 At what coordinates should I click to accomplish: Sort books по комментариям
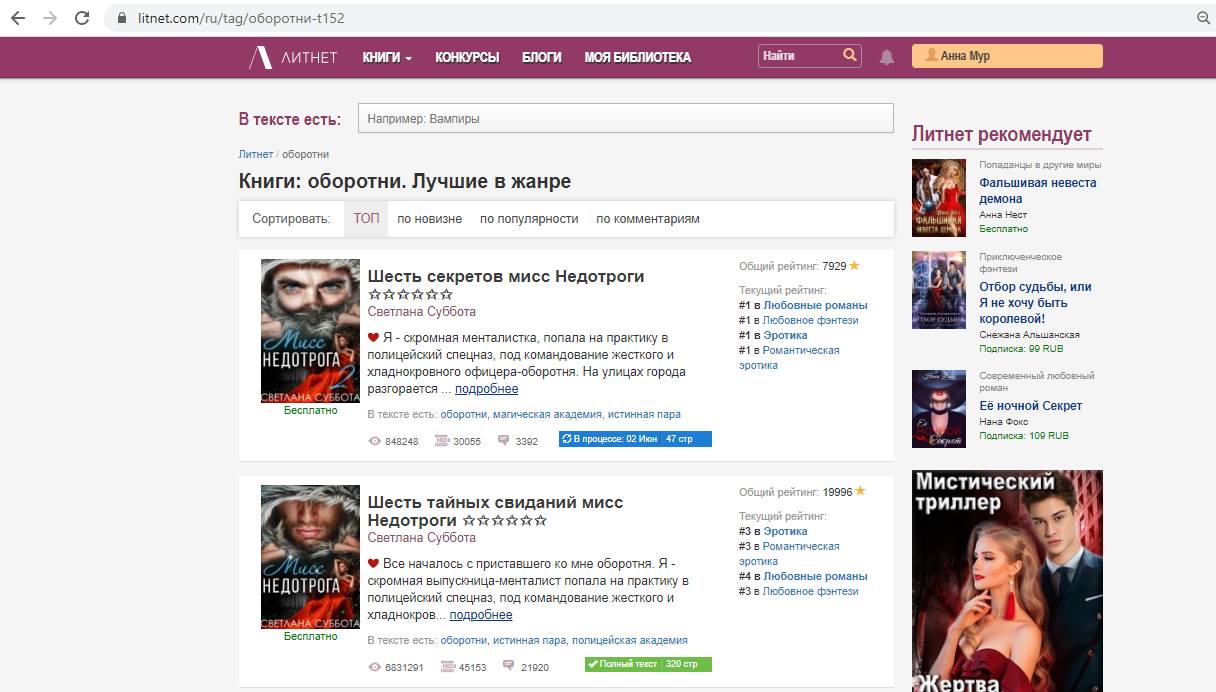pyautogui.click(x=647, y=219)
